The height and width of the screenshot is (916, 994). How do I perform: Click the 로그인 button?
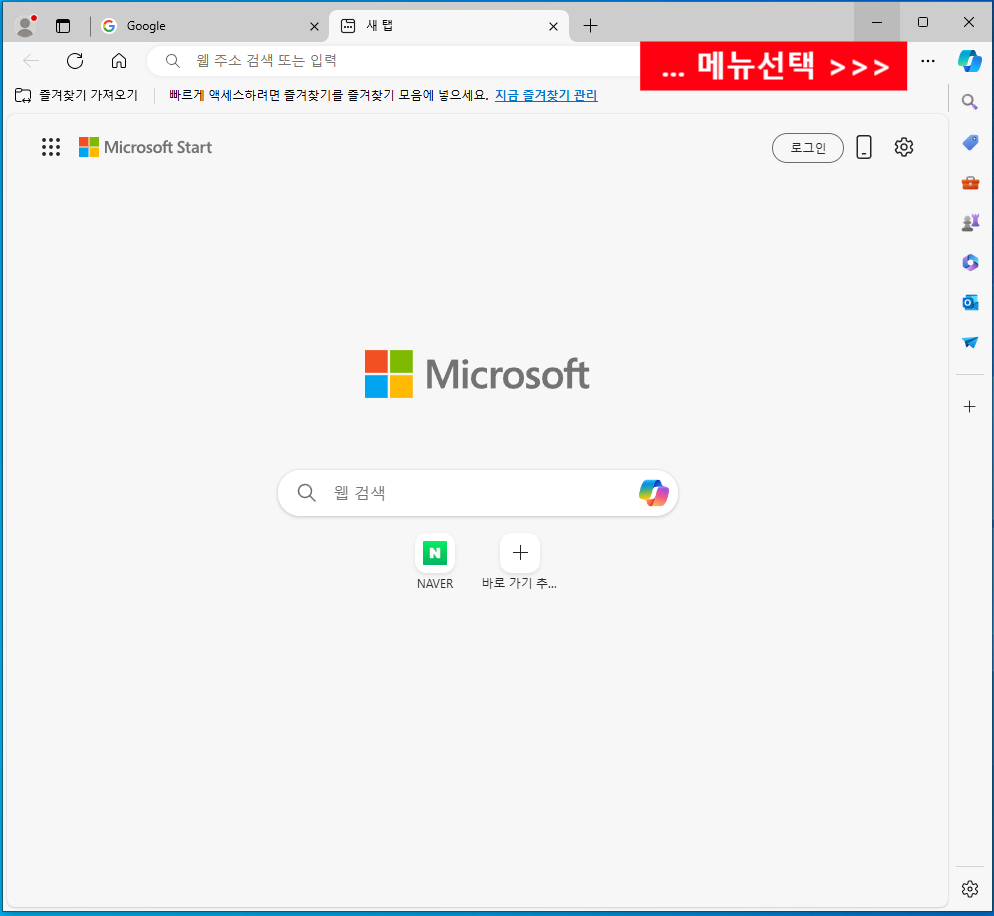[x=808, y=148]
